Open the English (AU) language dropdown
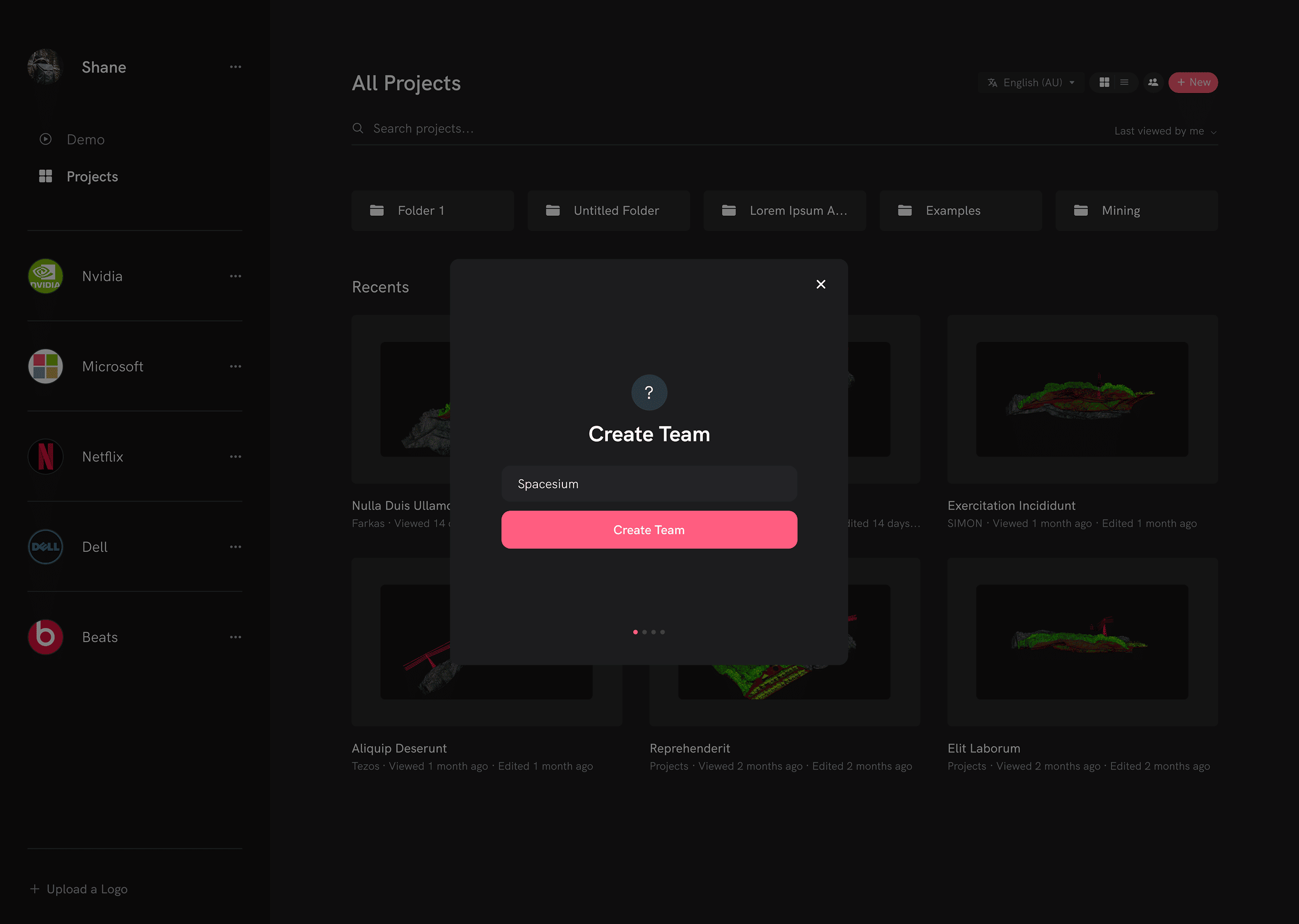1299x924 pixels. pos(1031,82)
